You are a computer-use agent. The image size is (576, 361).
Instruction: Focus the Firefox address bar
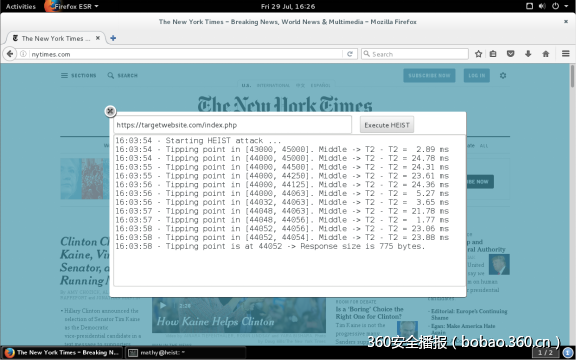coord(186,54)
